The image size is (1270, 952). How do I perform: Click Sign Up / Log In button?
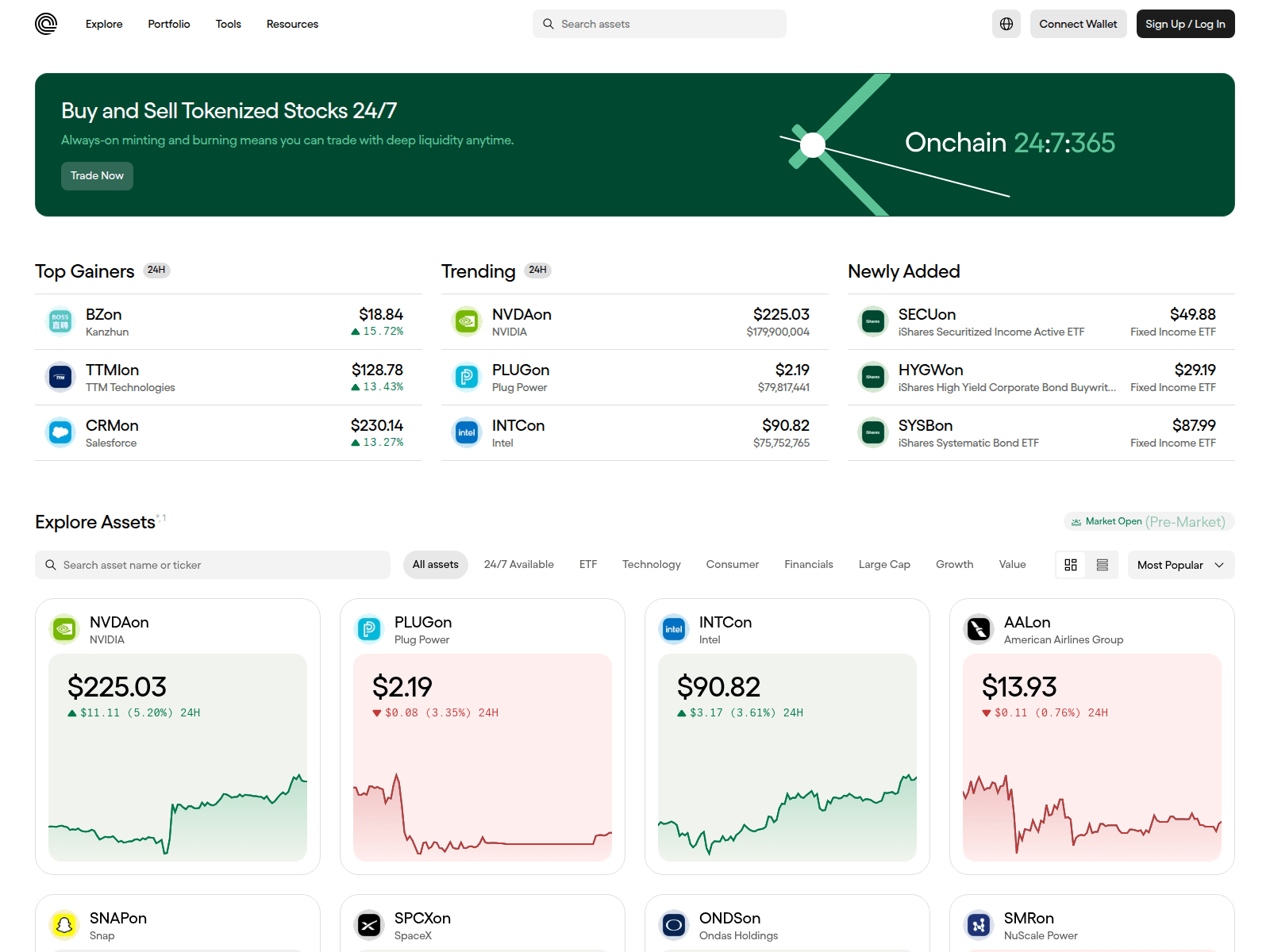(x=1185, y=24)
